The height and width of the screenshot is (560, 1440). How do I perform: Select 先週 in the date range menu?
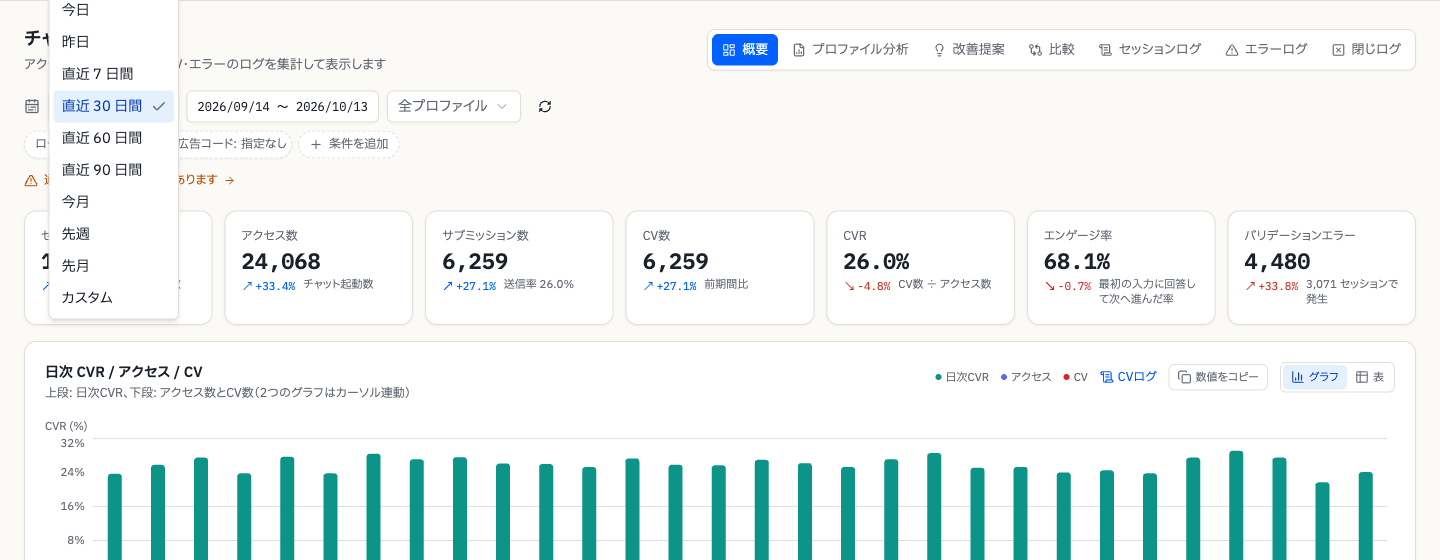(113, 234)
